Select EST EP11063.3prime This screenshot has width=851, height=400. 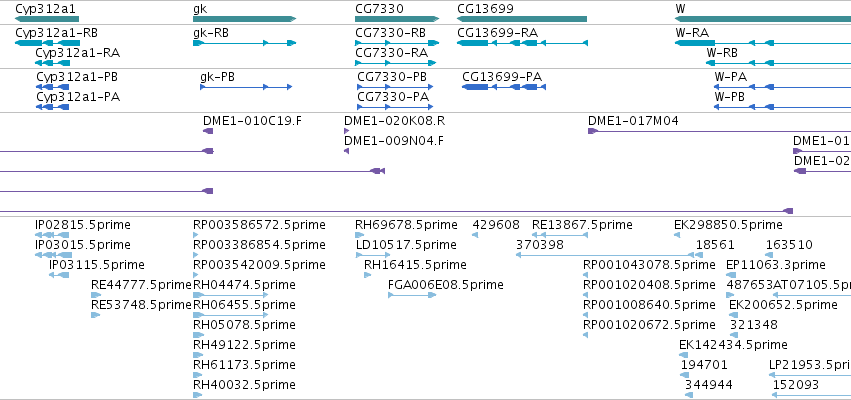point(731,275)
